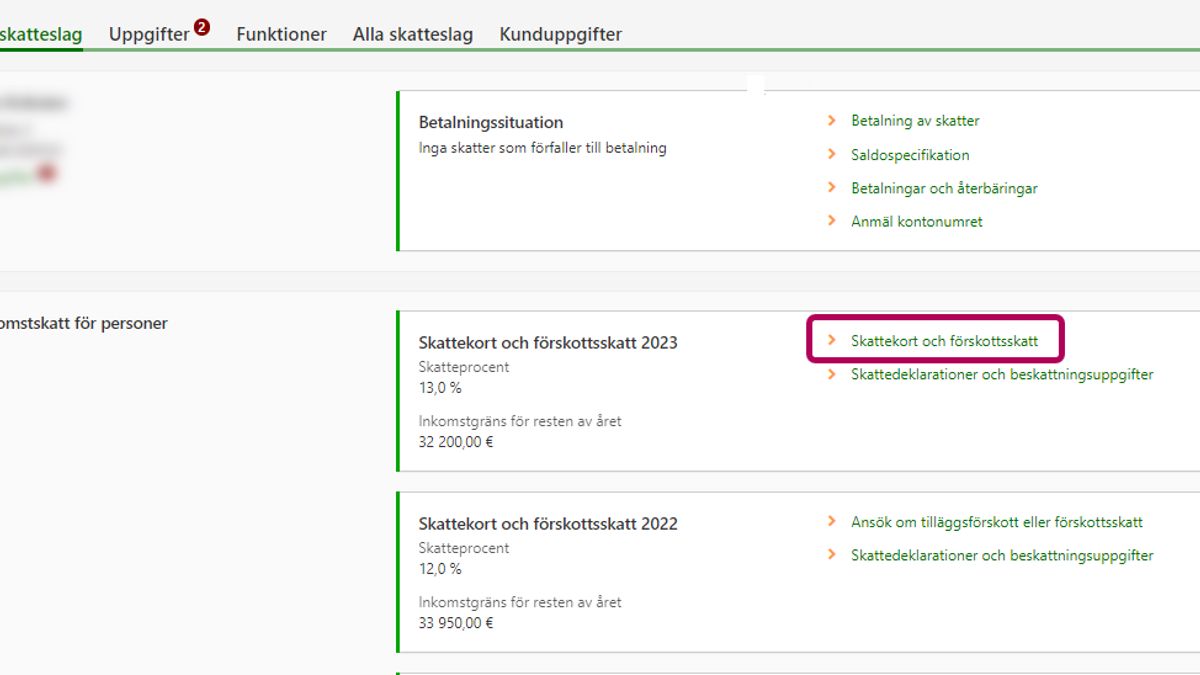The height and width of the screenshot is (675, 1200).
Task: Click the chevron before Betalningar och återbäringar
Action: click(x=831, y=188)
